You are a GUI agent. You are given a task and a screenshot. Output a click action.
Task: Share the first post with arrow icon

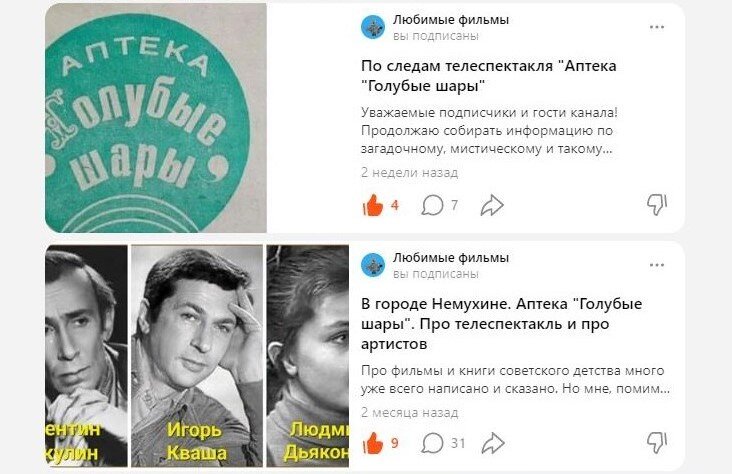click(x=492, y=205)
